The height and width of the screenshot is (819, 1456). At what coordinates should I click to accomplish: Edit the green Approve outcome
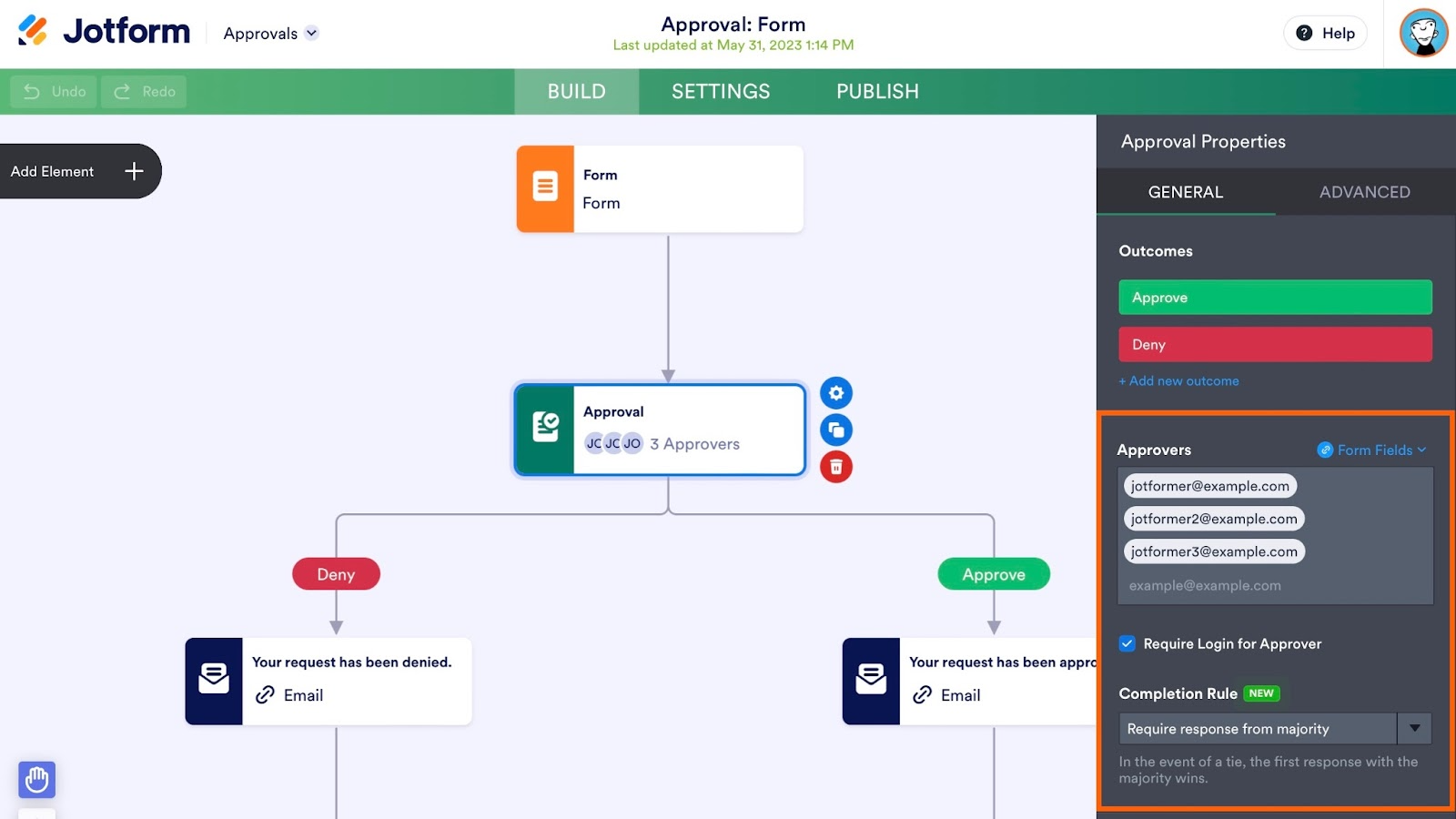(x=1275, y=298)
